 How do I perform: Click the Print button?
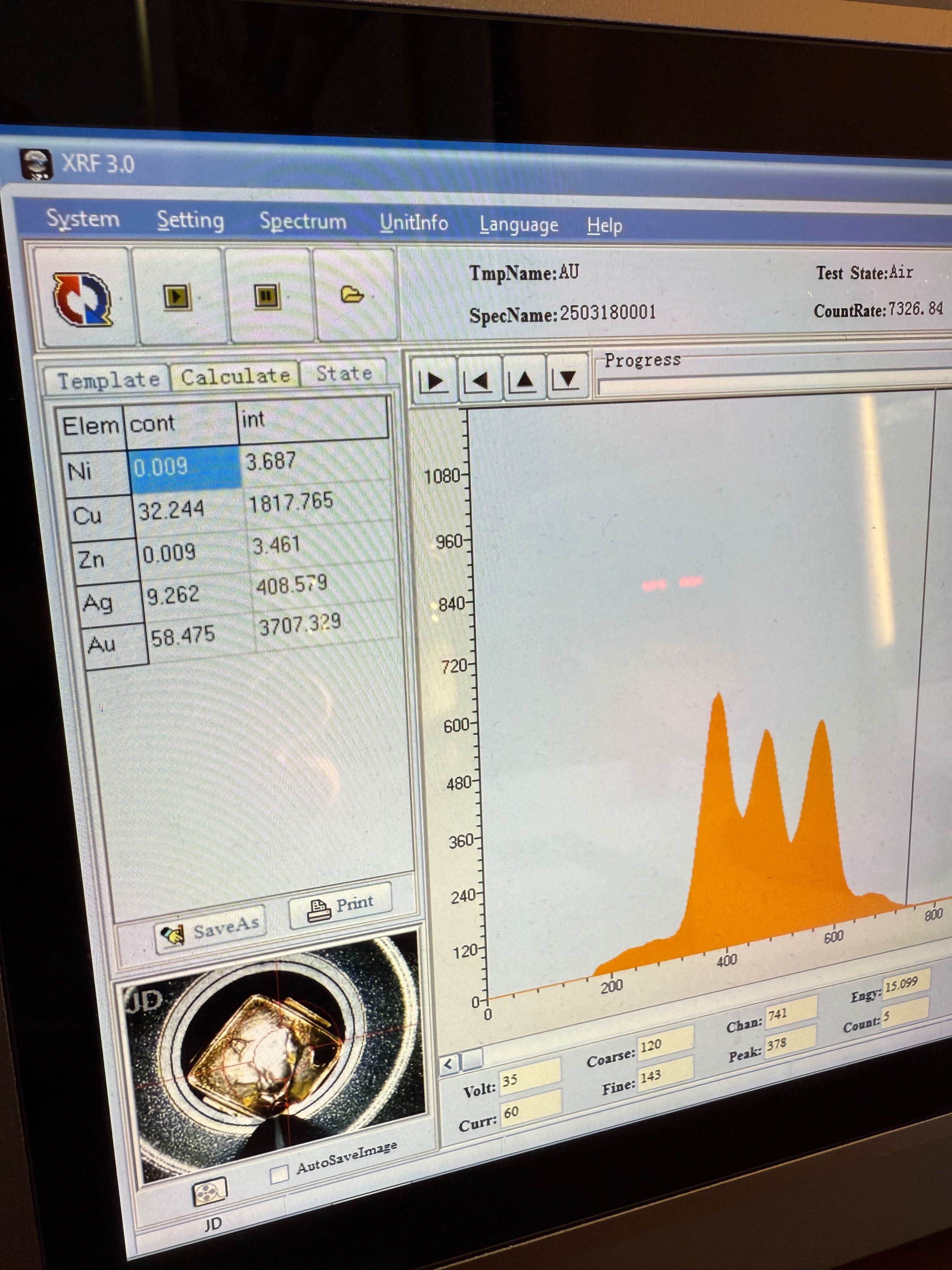340,906
